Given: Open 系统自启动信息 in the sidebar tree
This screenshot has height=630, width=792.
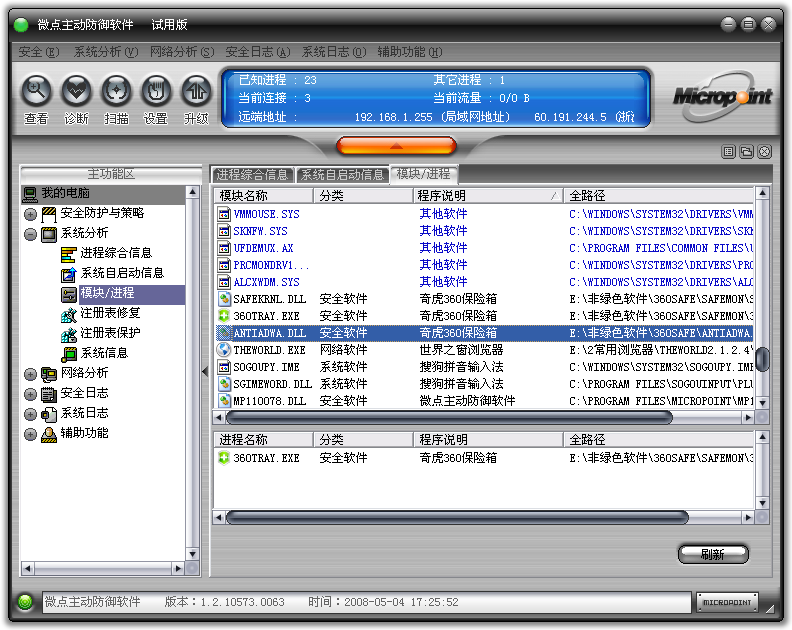Looking at the screenshot, I should 122,273.
